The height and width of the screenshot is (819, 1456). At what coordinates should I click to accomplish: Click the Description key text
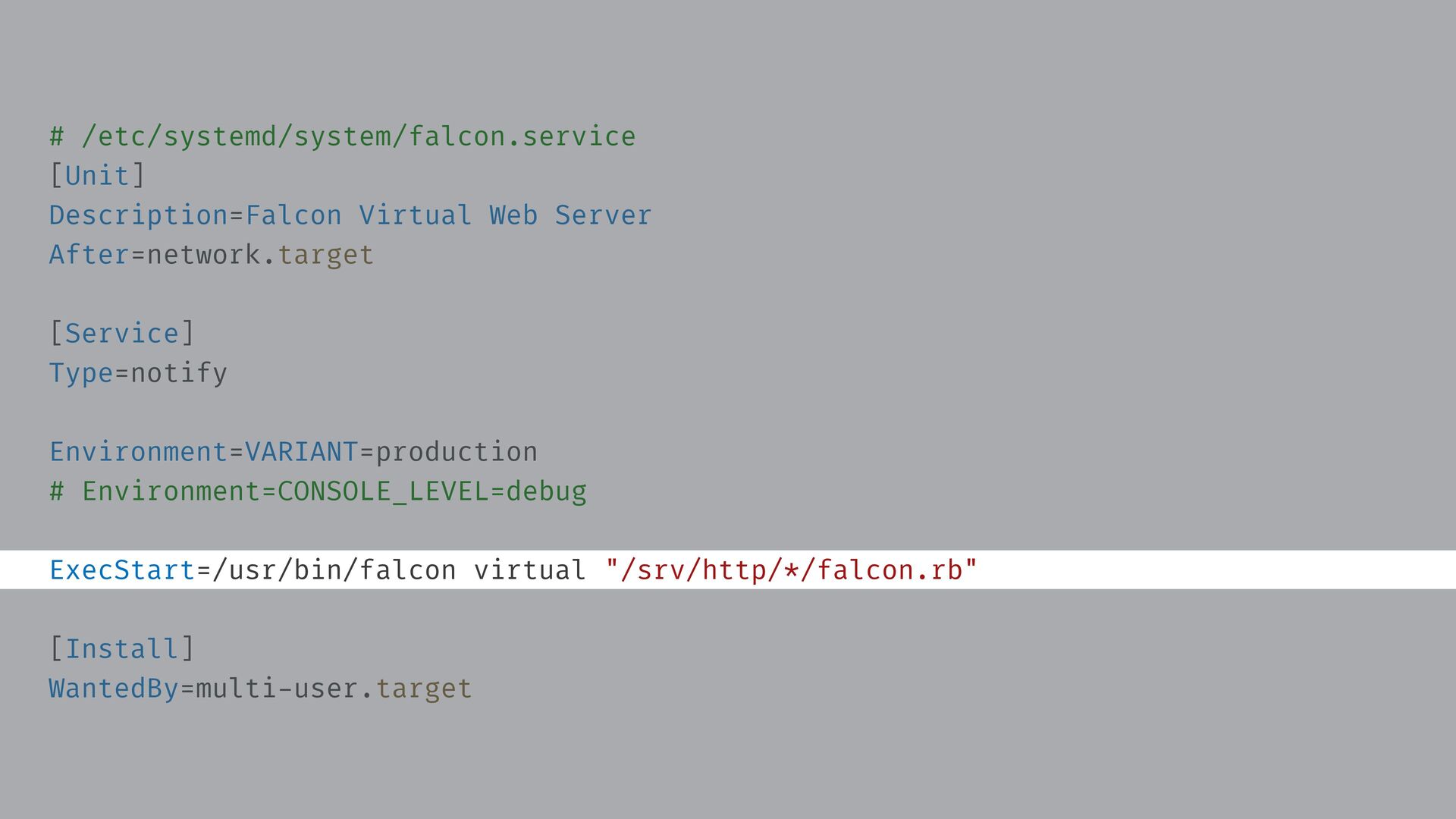138,215
